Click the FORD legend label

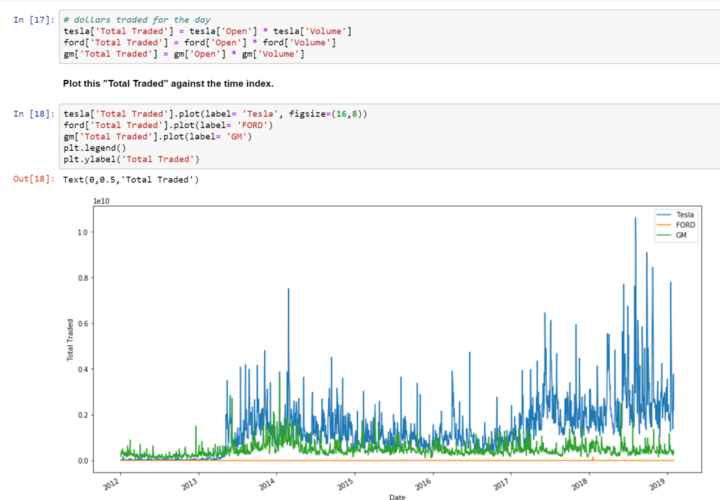pos(686,225)
